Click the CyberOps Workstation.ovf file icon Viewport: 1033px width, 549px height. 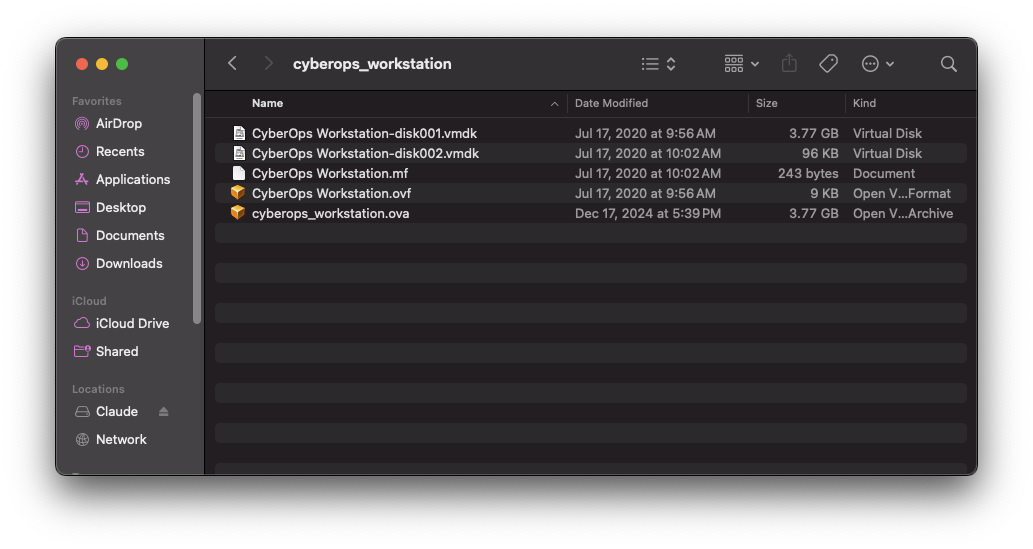click(x=238, y=193)
